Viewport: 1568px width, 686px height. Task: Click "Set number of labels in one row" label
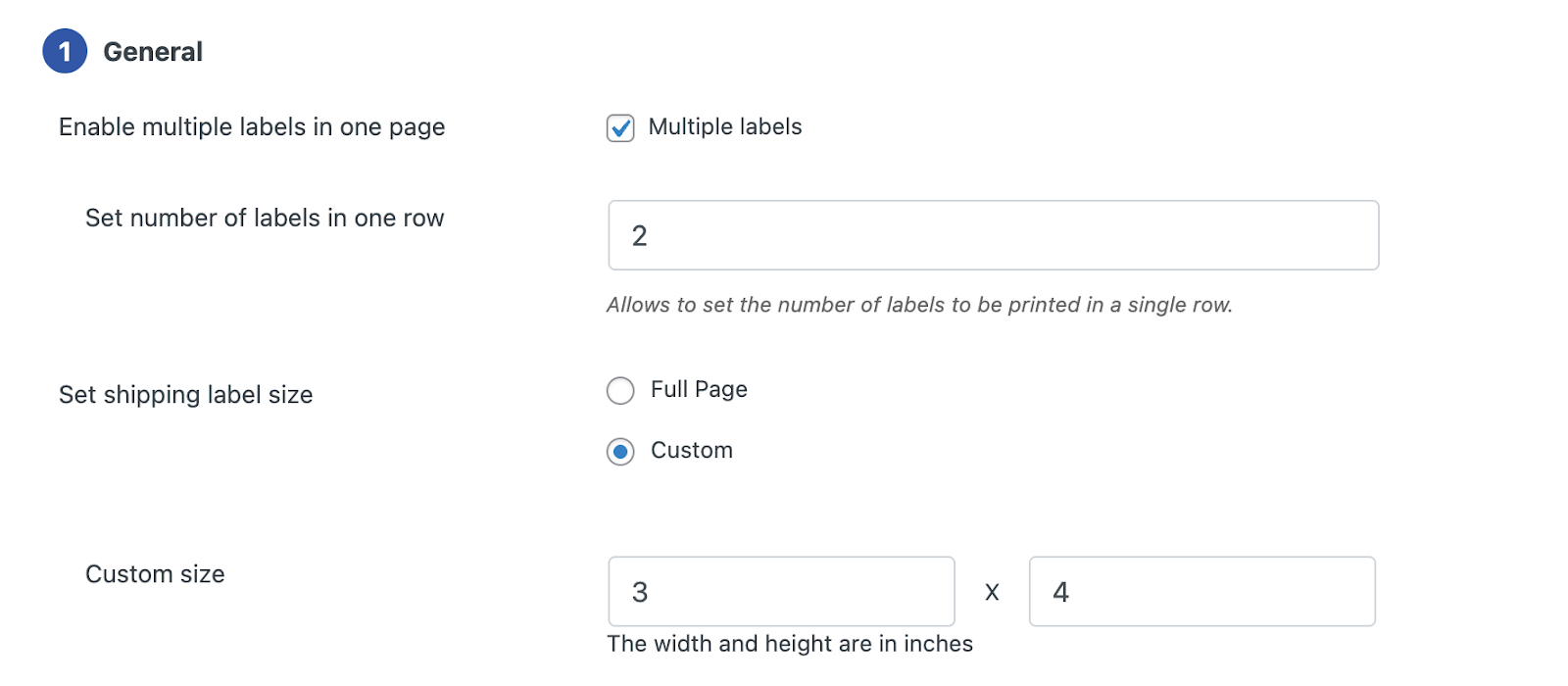265,218
